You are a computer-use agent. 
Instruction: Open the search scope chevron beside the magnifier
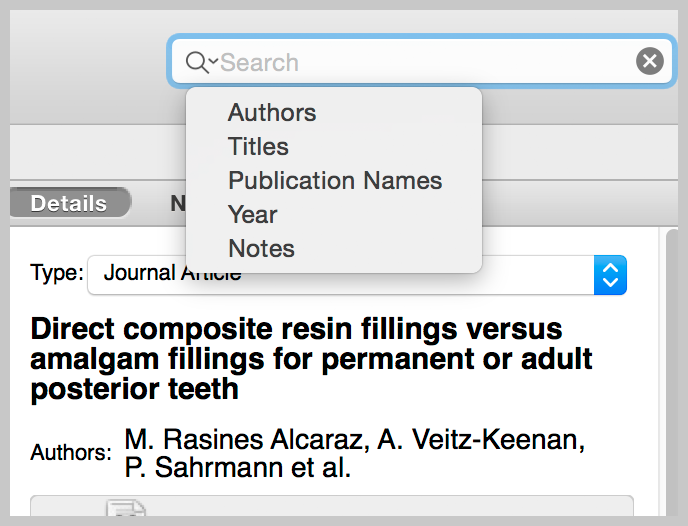[x=213, y=60]
